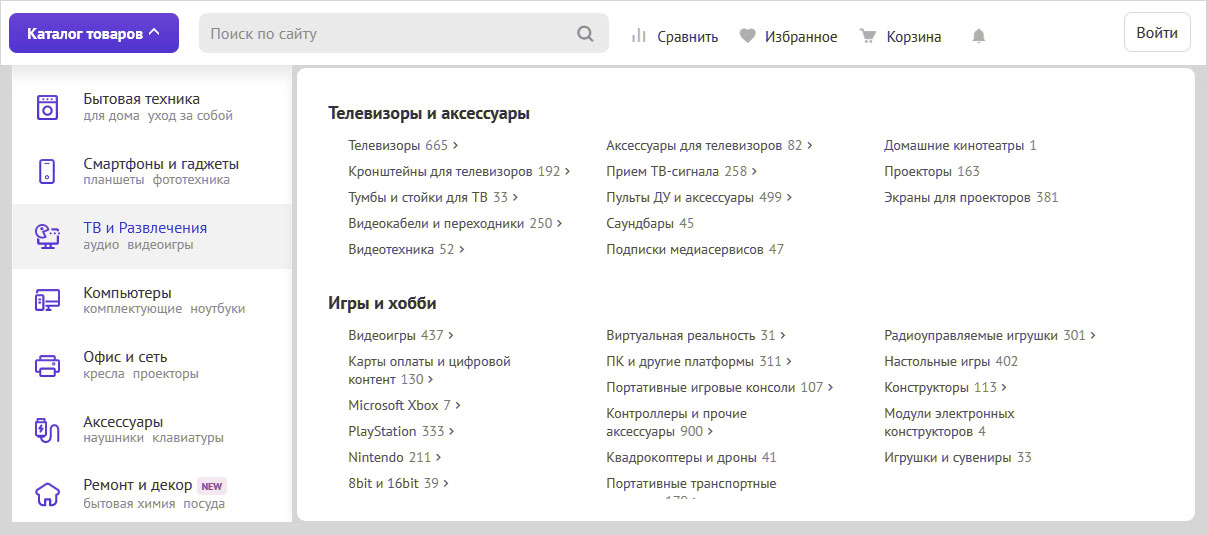
Task: Collapse the Каталог товаров dropdown
Action: [94, 33]
